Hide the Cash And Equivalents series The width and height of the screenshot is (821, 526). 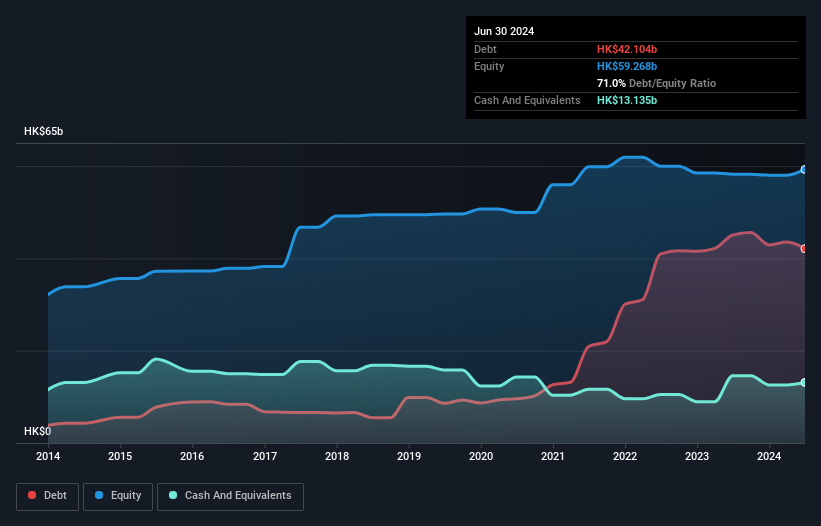point(230,496)
